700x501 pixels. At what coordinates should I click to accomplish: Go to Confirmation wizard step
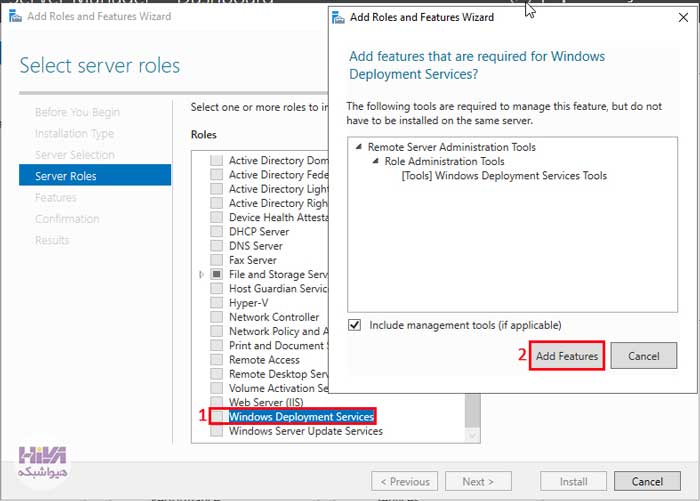[67, 219]
